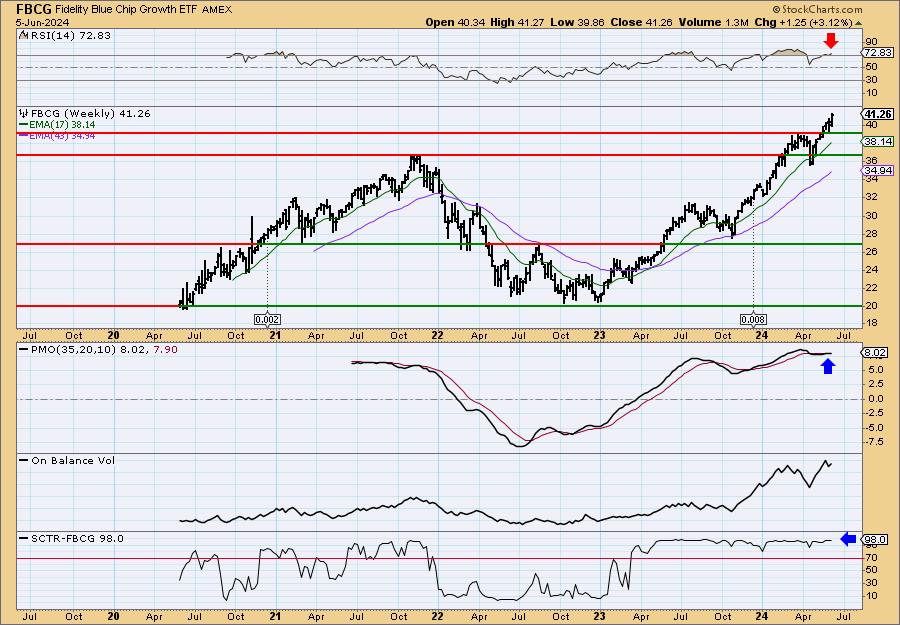Click the RSI(14) 72.83 legend label
The width and height of the screenshot is (900, 625).
[71, 35]
